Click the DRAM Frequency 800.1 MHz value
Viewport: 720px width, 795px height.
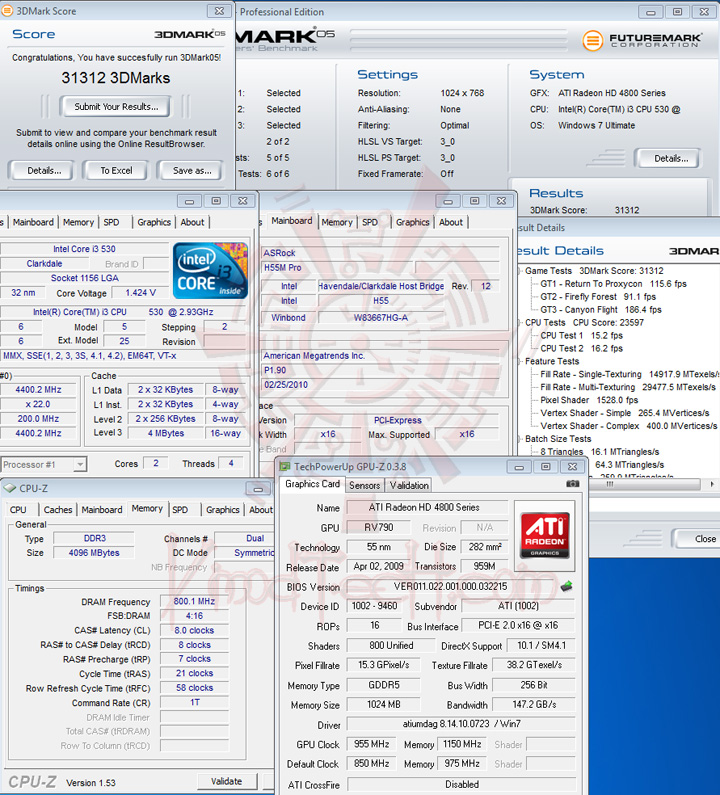194,601
